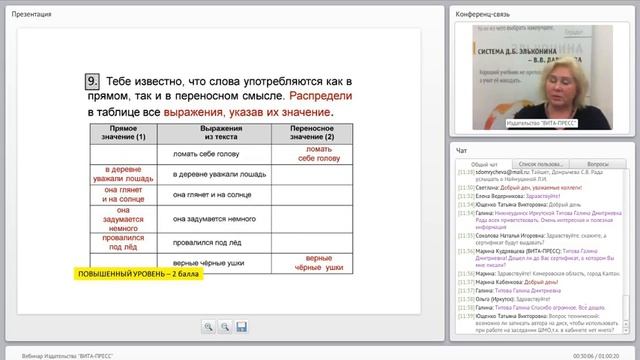Click the presenter video thumbnail
This screenshot has width=640, height=360.
[x=542, y=78]
